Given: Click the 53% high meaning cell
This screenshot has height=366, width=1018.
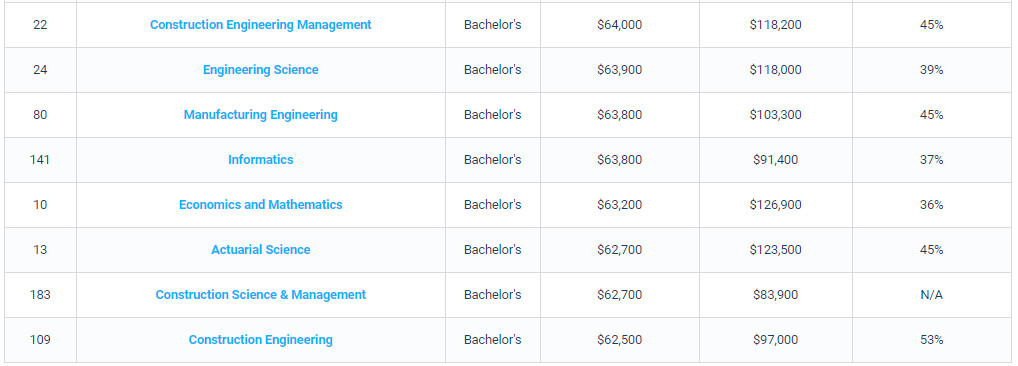Looking at the screenshot, I should pyautogui.click(x=931, y=339).
